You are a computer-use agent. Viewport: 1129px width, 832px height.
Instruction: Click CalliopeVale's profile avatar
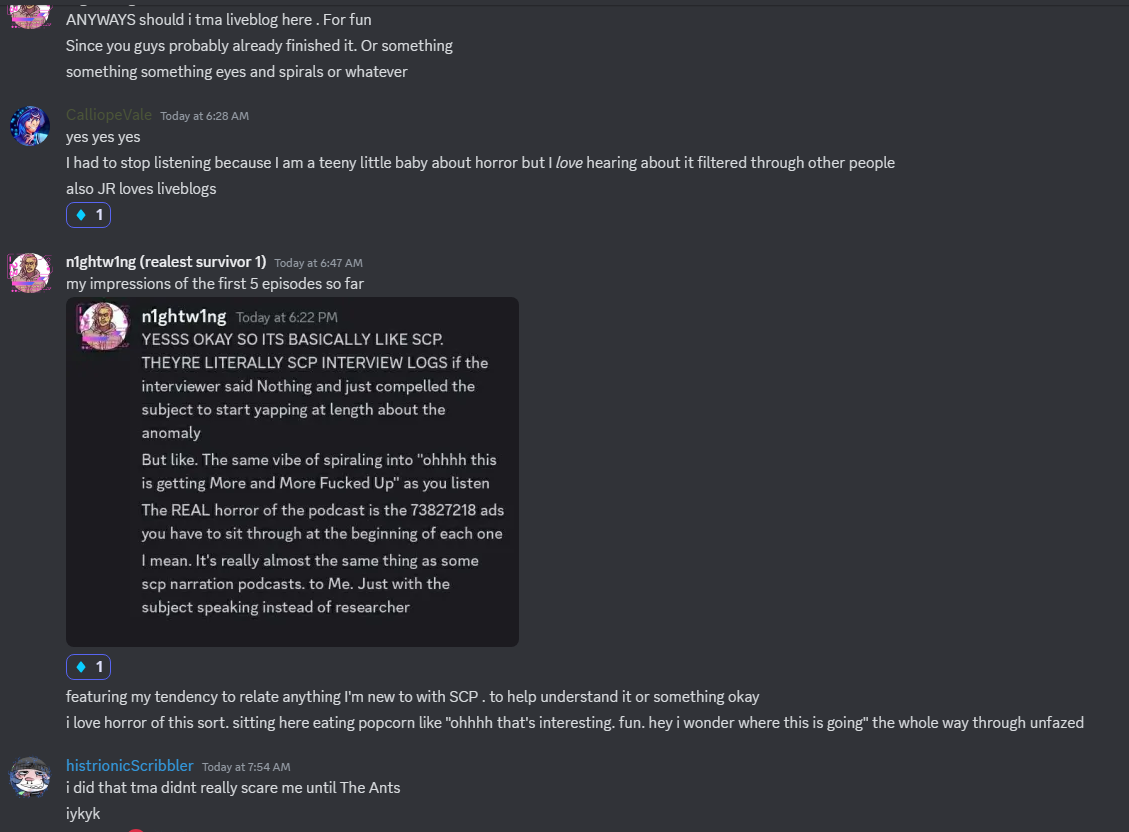[x=30, y=126]
